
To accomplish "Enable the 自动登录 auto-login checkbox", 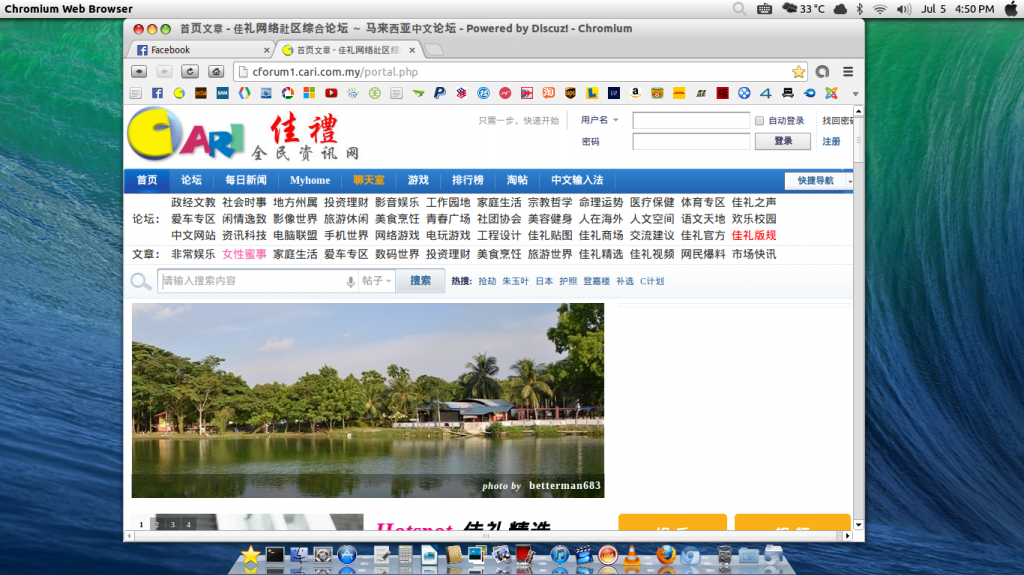I will [x=760, y=121].
